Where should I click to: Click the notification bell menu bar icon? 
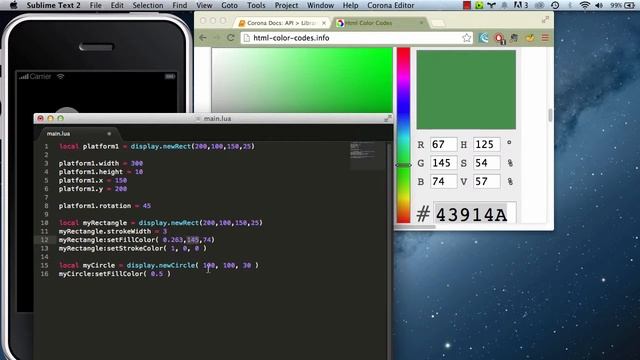click(504, 5)
